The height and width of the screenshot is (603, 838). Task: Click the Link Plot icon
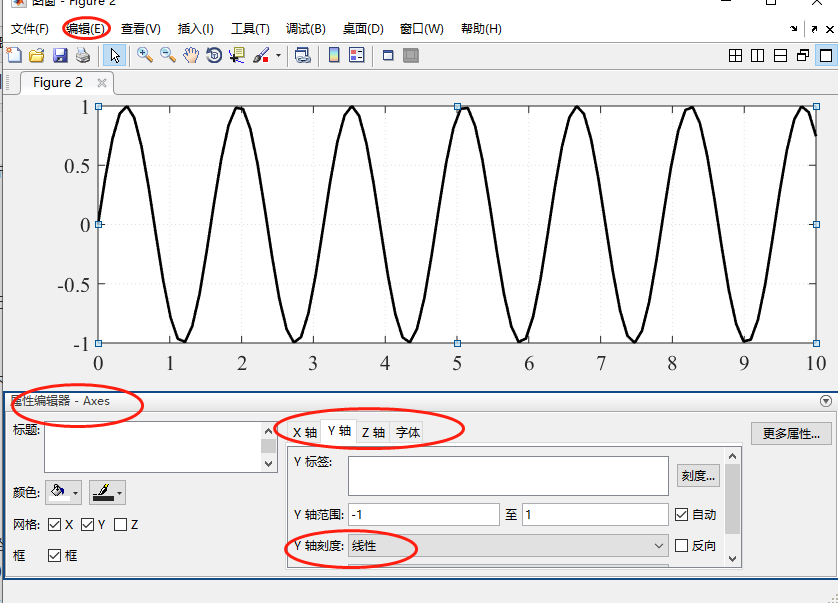[x=302, y=55]
